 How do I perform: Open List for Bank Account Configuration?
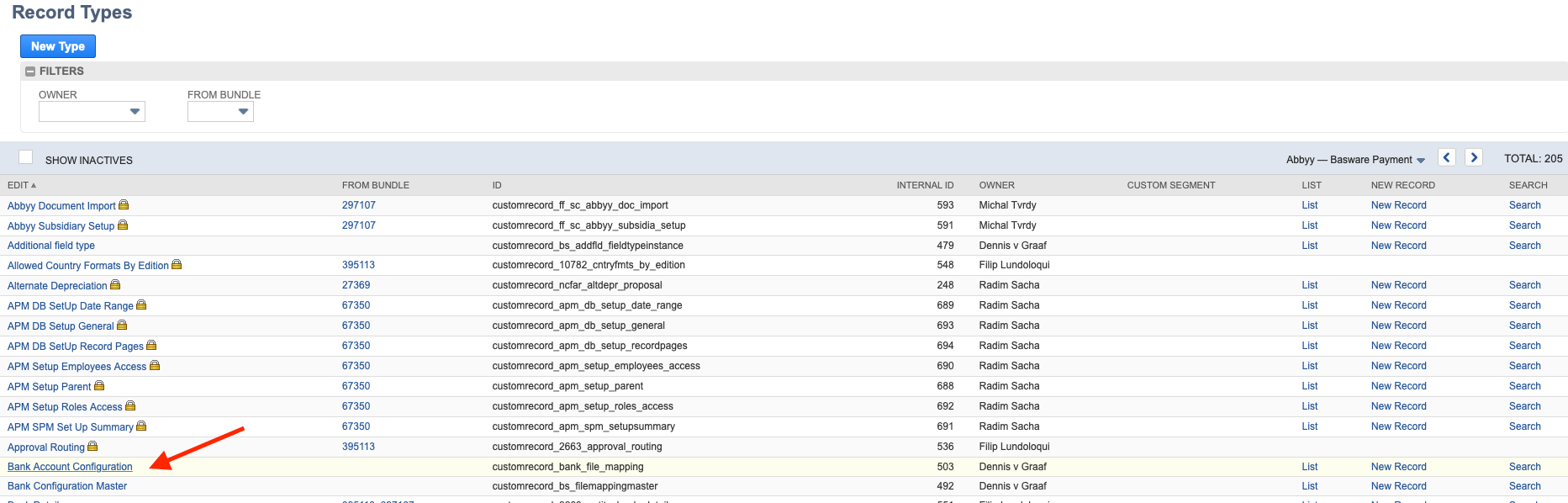[x=1310, y=467]
